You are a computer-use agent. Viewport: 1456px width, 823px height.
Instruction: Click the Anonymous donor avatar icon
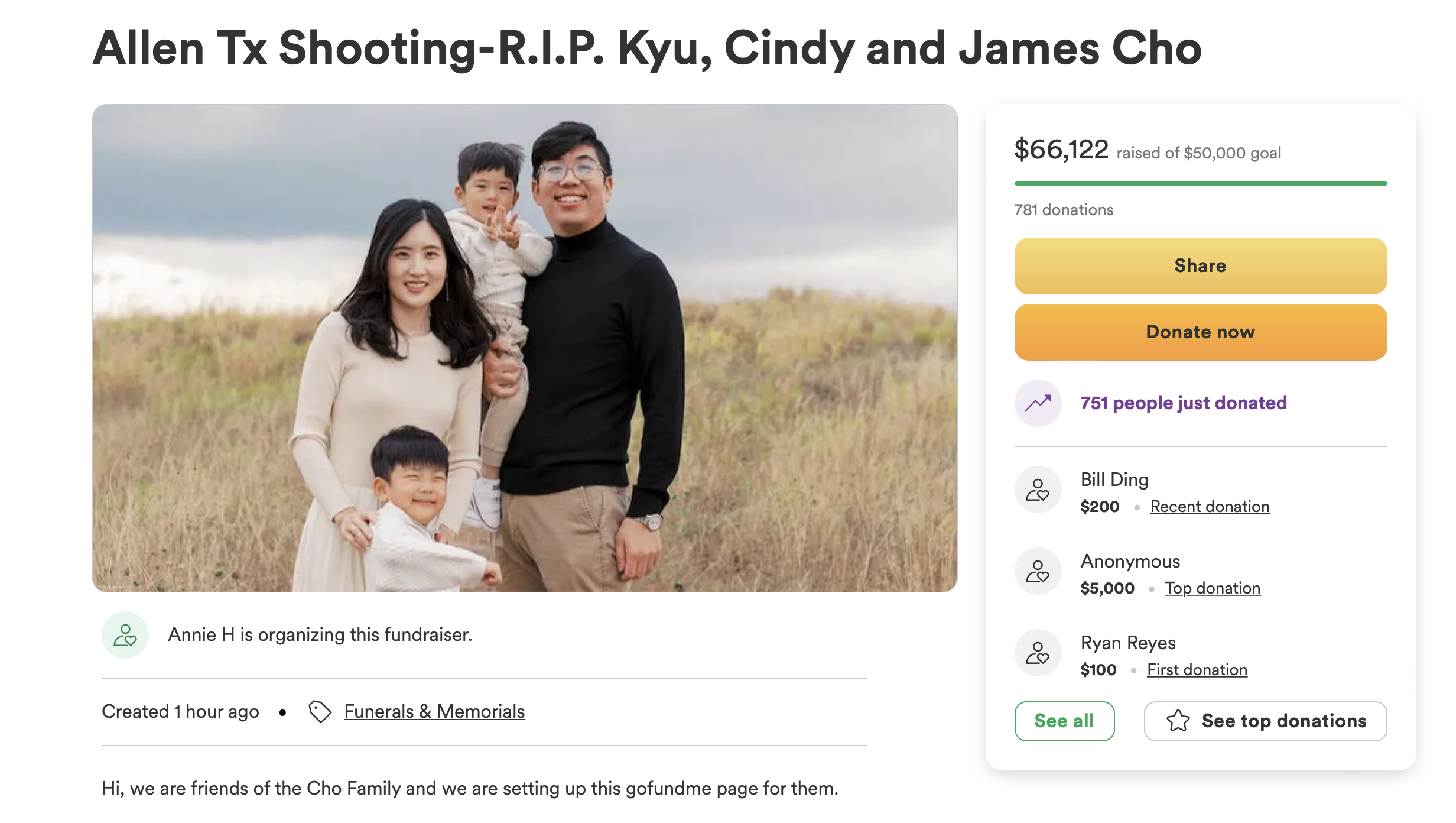(1038, 571)
